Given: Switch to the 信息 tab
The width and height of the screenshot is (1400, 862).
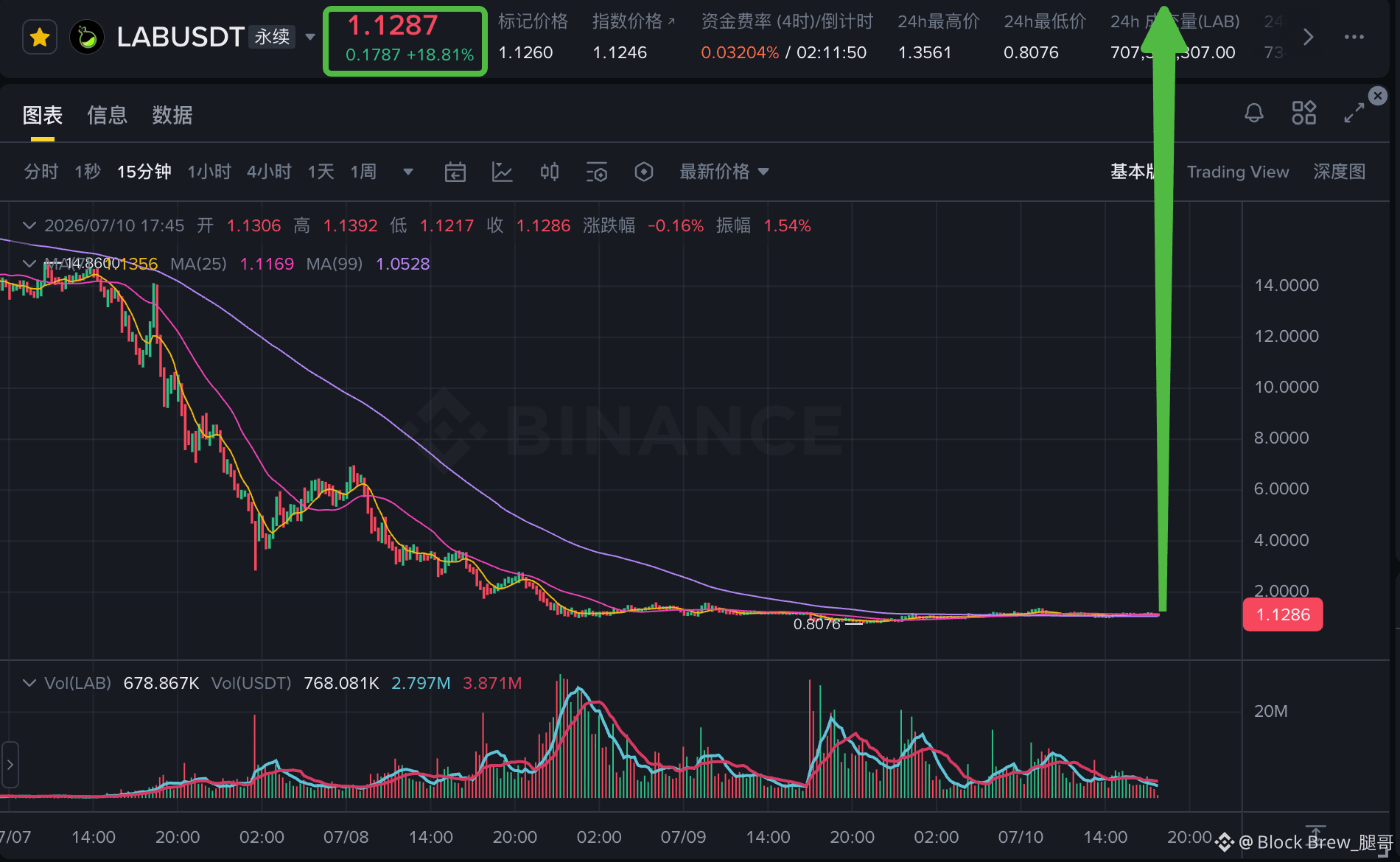Looking at the screenshot, I should [x=108, y=115].
